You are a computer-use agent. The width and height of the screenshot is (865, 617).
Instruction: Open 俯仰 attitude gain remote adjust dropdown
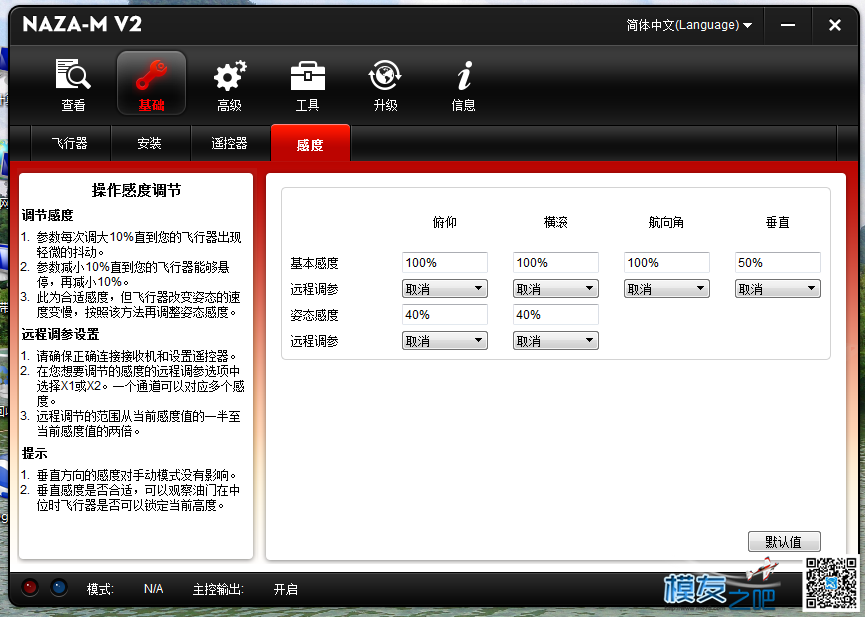pos(445,341)
